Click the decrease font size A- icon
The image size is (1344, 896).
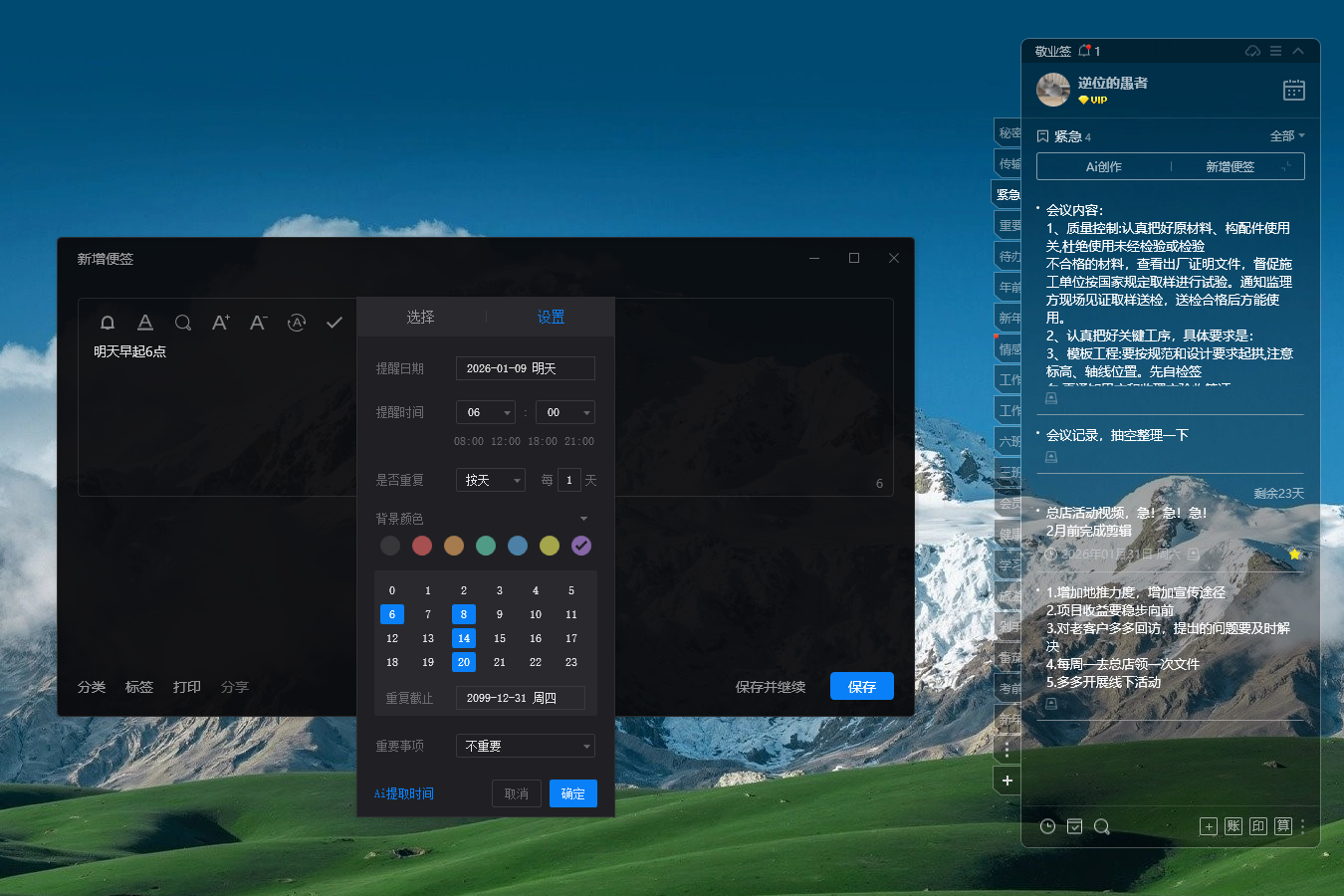(258, 323)
